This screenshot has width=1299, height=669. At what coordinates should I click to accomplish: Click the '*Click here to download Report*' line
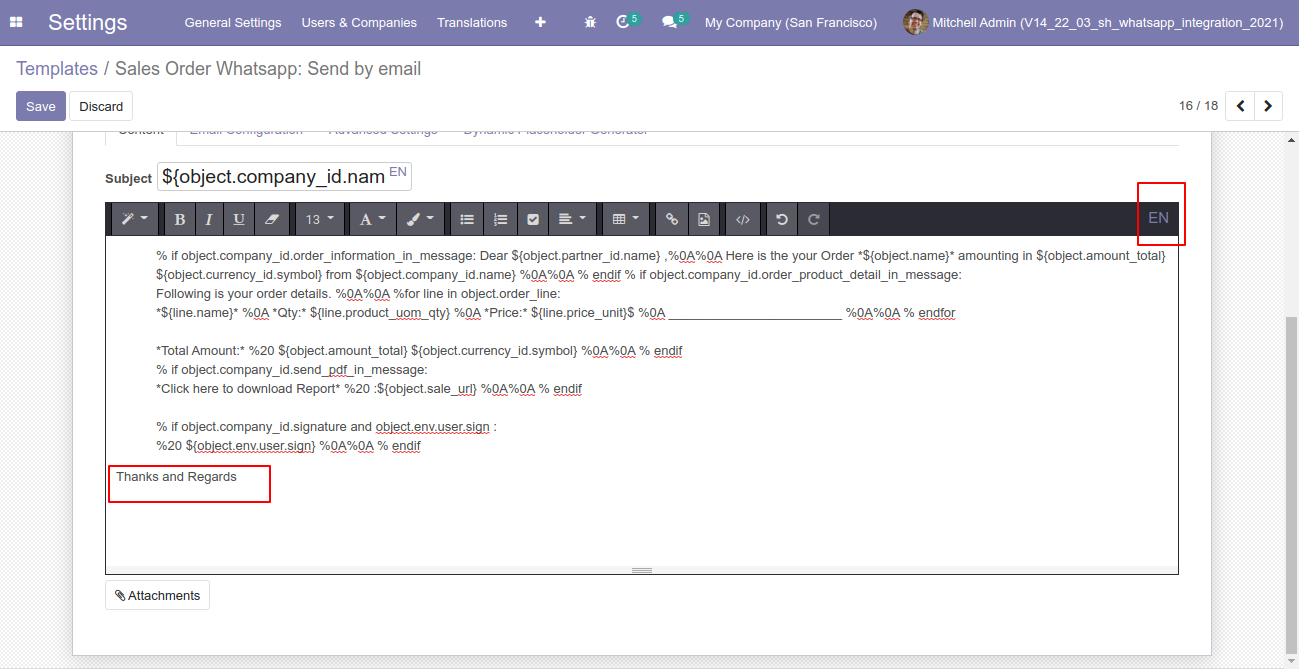[369, 389]
